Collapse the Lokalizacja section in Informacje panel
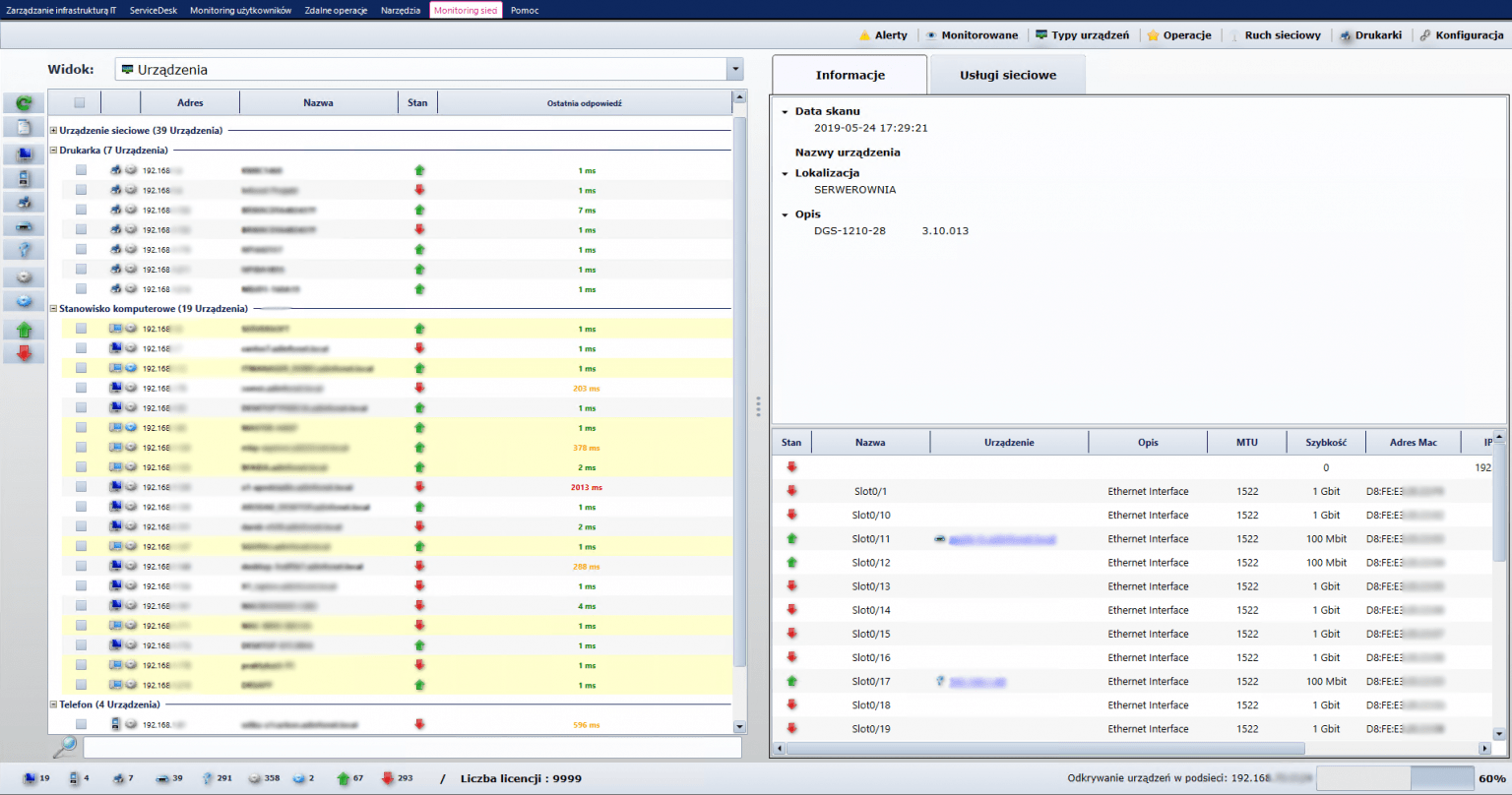Screen dimensions: 1512x795 click(785, 172)
